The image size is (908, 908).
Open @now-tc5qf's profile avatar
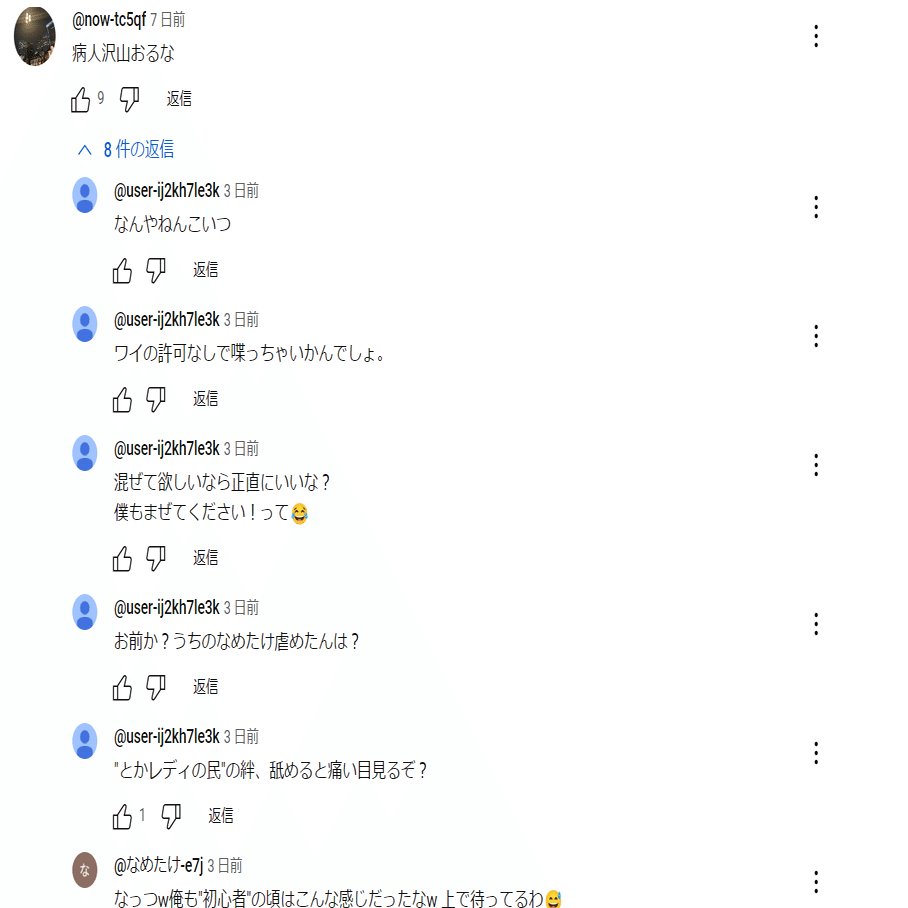pos(35,36)
